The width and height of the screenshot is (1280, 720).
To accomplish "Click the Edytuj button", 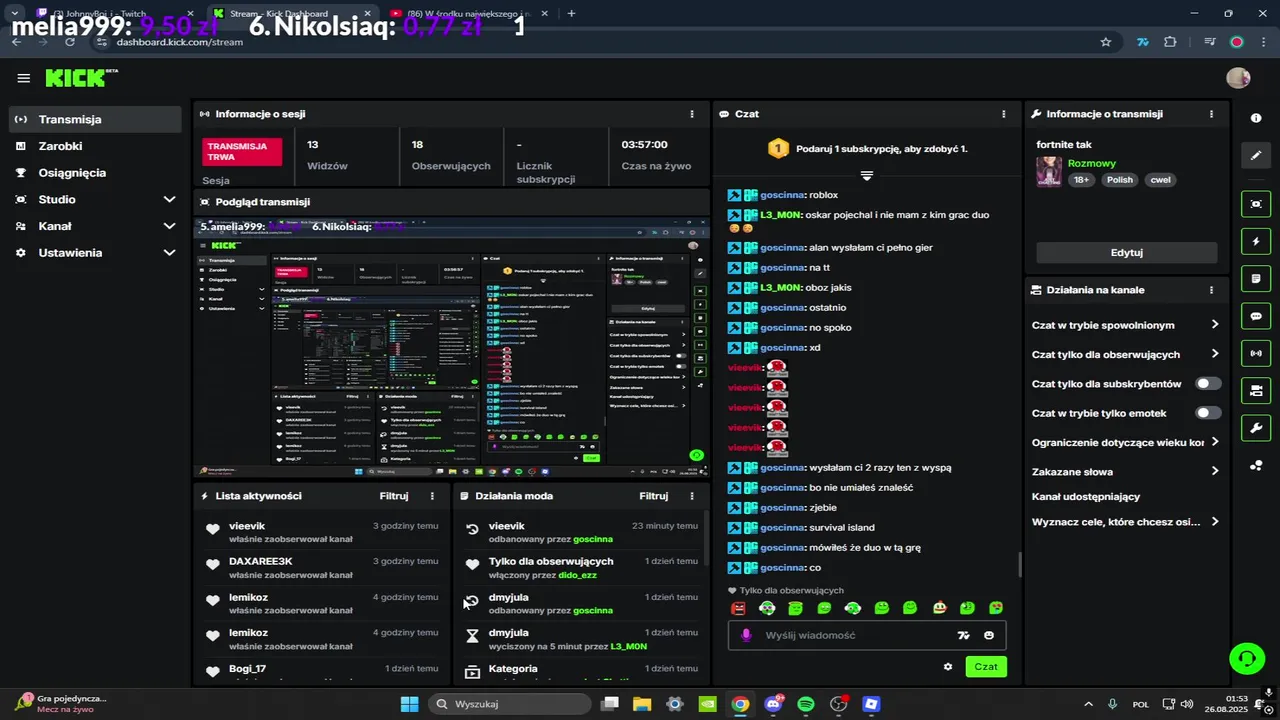I will point(1126,252).
